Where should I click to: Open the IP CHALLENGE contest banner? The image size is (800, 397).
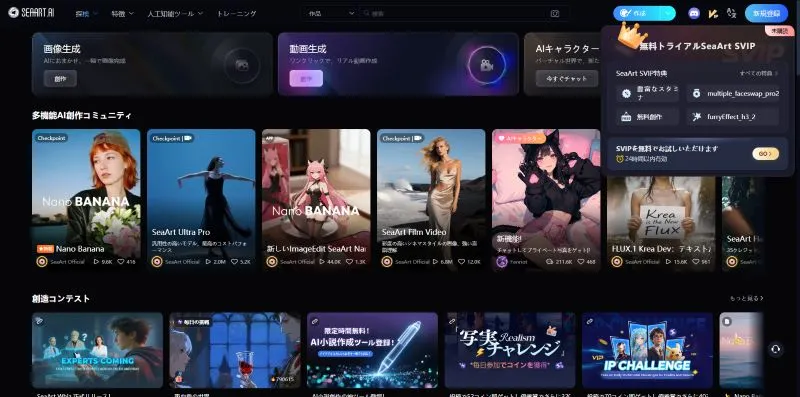pyautogui.click(x=647, y=350)
